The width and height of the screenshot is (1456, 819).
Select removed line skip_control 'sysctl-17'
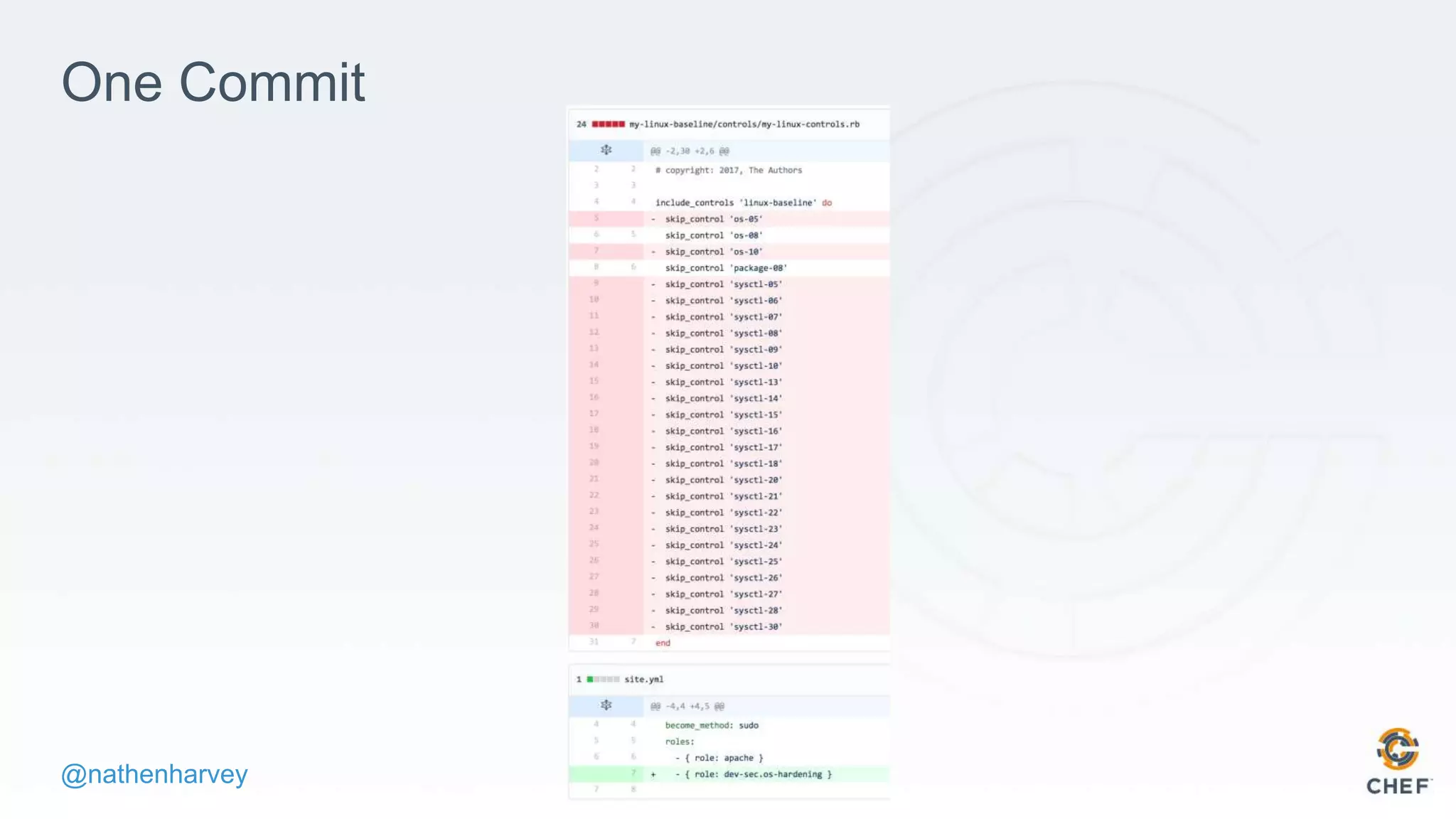coord(729,448)
